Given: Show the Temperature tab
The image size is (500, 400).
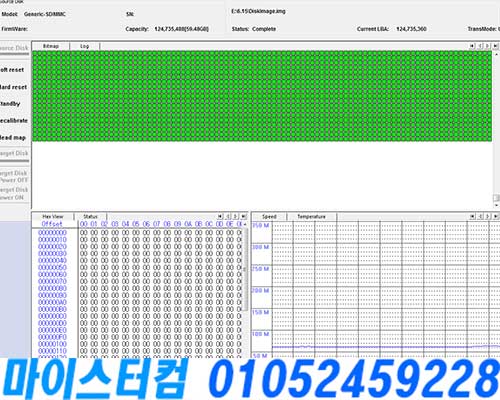Looking at the screenshot, I should click(x=311, y=216).
